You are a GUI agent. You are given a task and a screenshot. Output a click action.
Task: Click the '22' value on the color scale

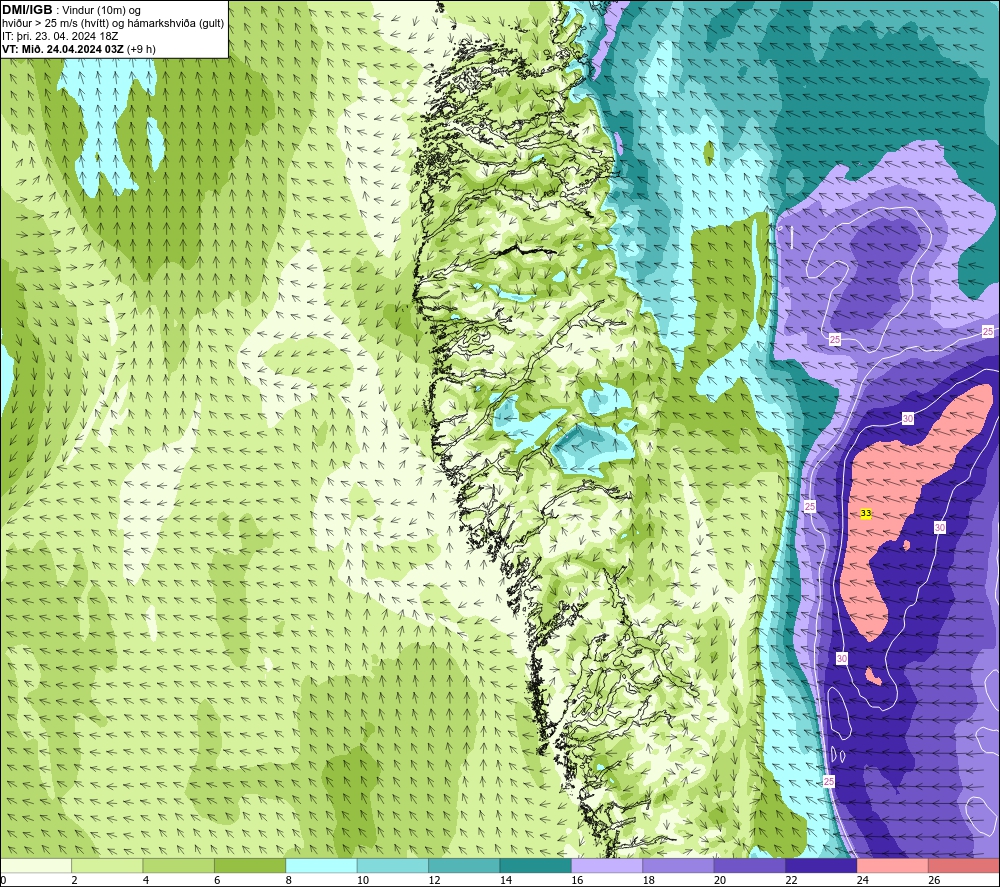[791, 880]
